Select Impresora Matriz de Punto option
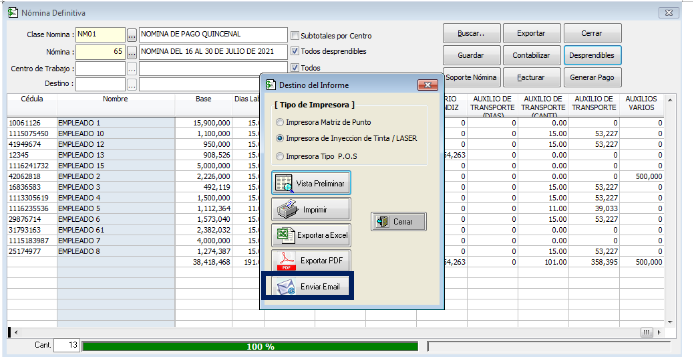The height and width of the screenshot is (364, 693). (280, 122)
